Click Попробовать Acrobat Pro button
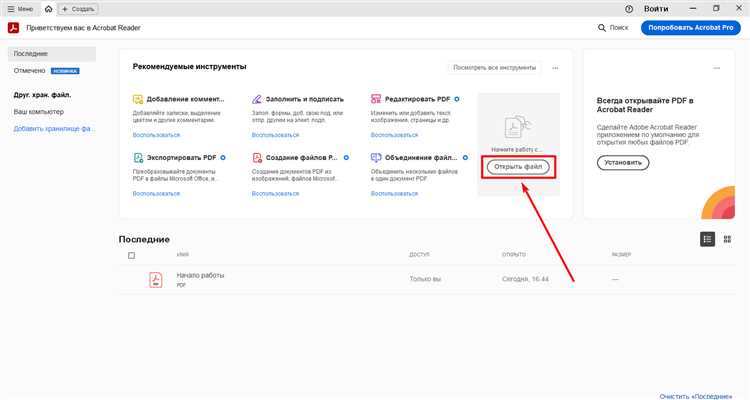750x400 pixels. 691,28
